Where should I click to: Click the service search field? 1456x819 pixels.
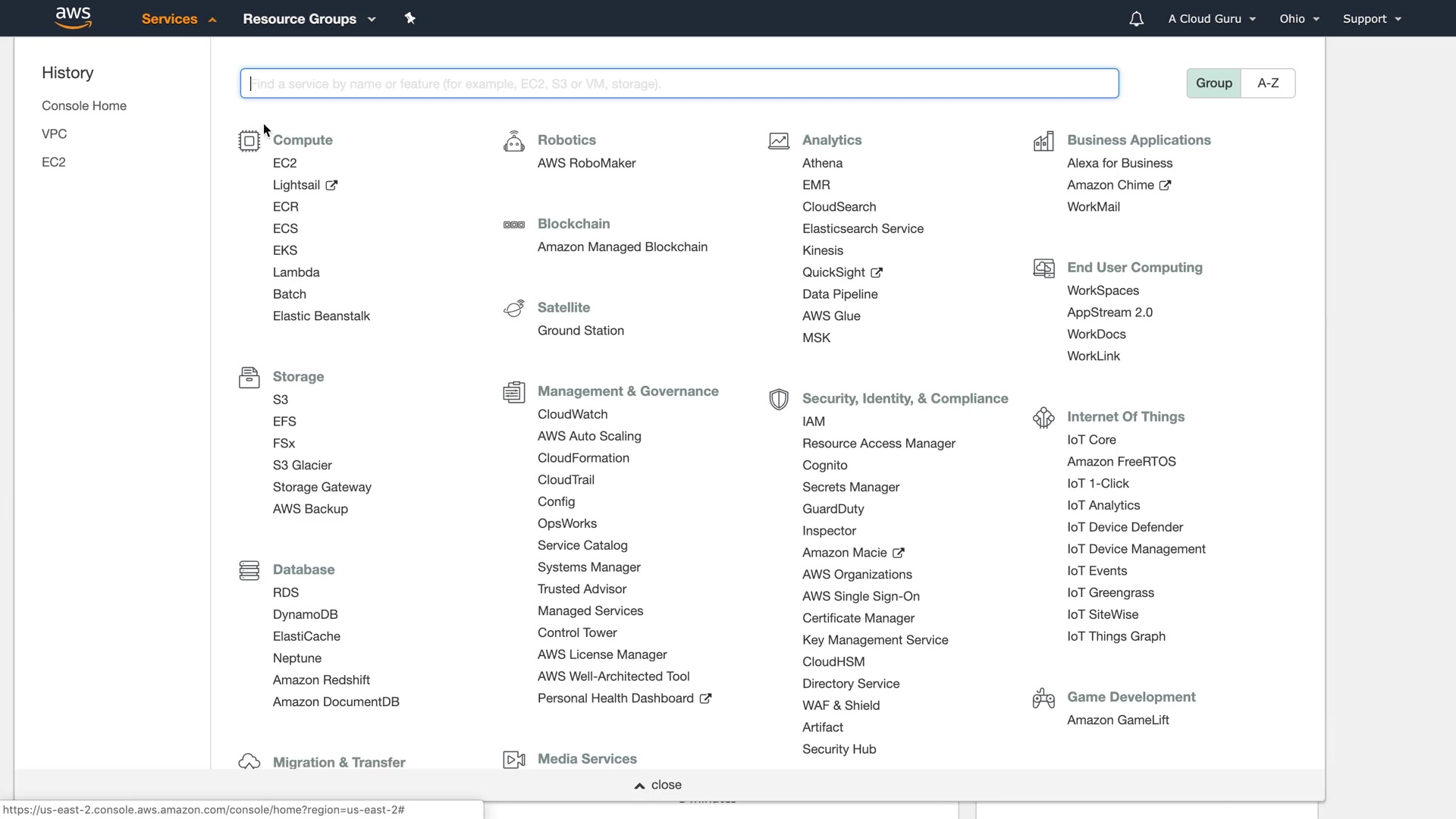click(679, 83)
